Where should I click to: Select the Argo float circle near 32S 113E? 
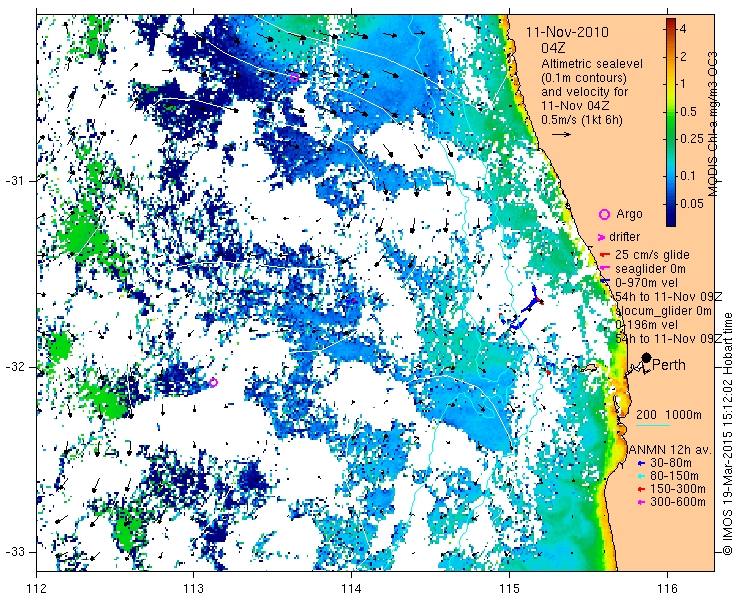point(213,382)
